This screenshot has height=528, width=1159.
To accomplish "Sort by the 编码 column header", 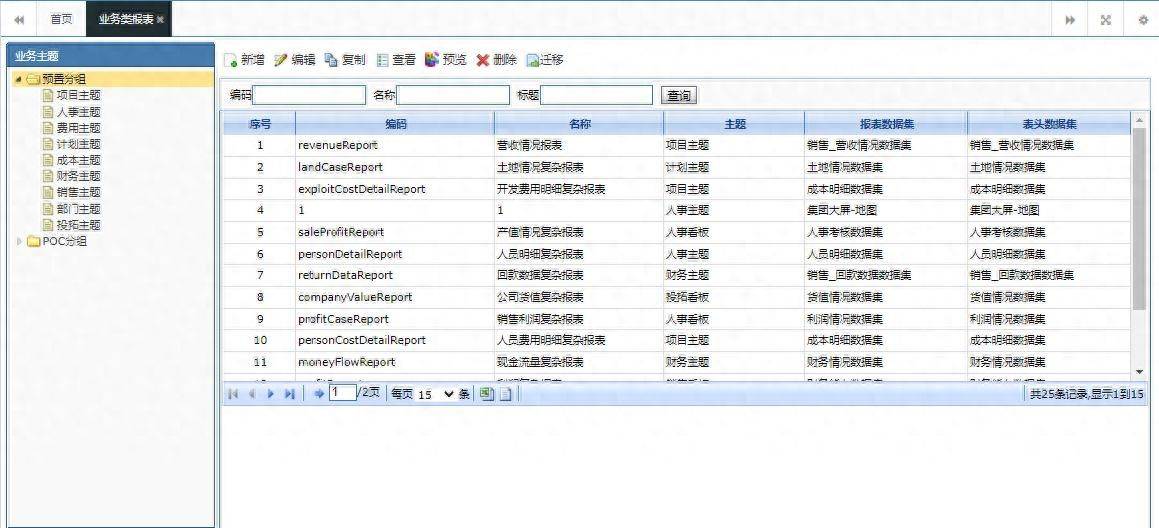I will tap(395, 124).
